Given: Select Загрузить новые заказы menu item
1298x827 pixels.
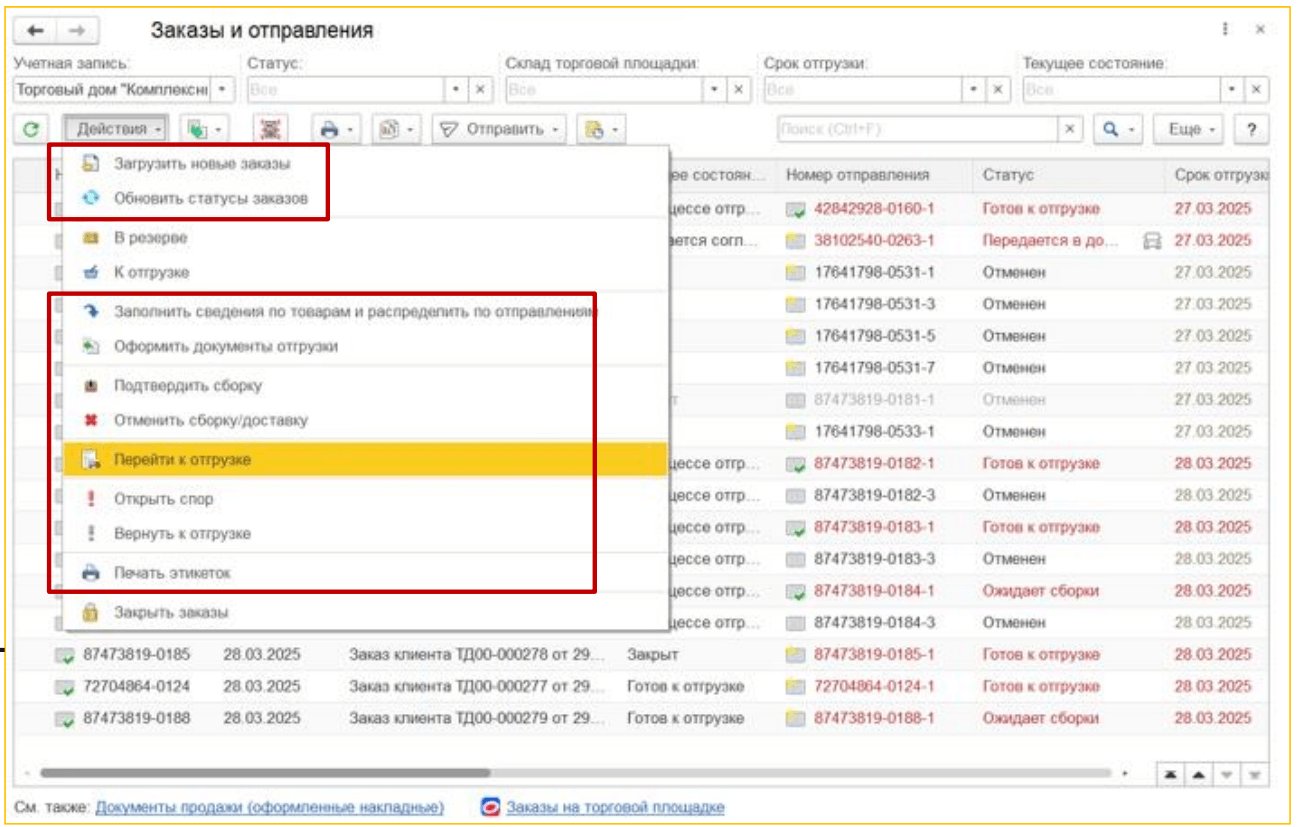Looking at the screenshot, I should [x=202, y=162].
